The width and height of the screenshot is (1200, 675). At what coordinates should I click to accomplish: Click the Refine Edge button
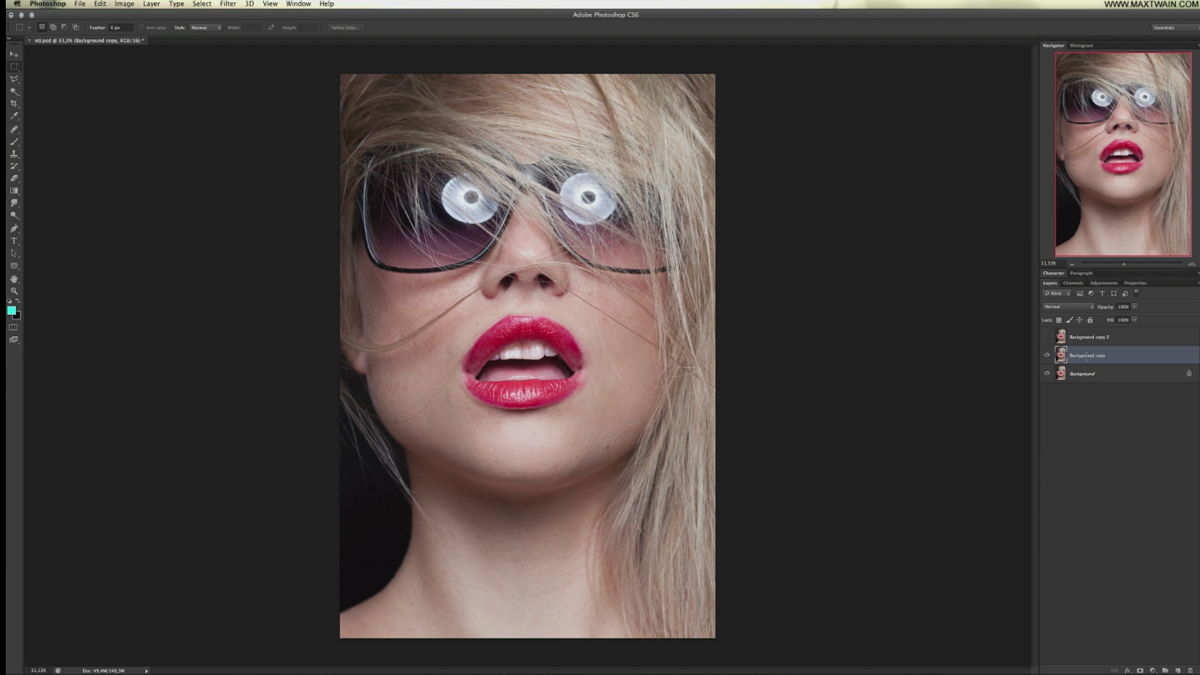click(346, 27)
